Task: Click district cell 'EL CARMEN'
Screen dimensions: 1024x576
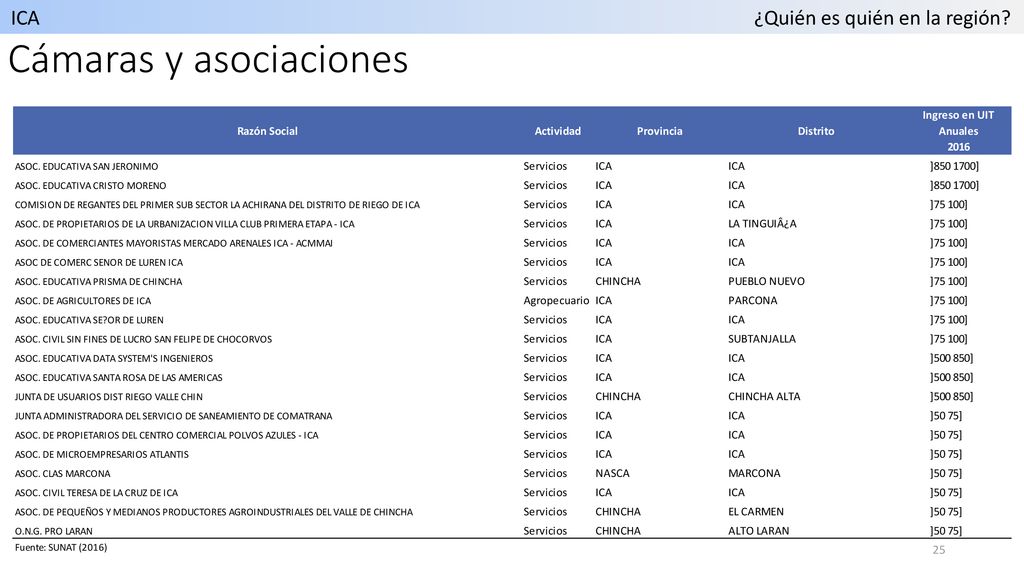Action: (x=756, y=512)
